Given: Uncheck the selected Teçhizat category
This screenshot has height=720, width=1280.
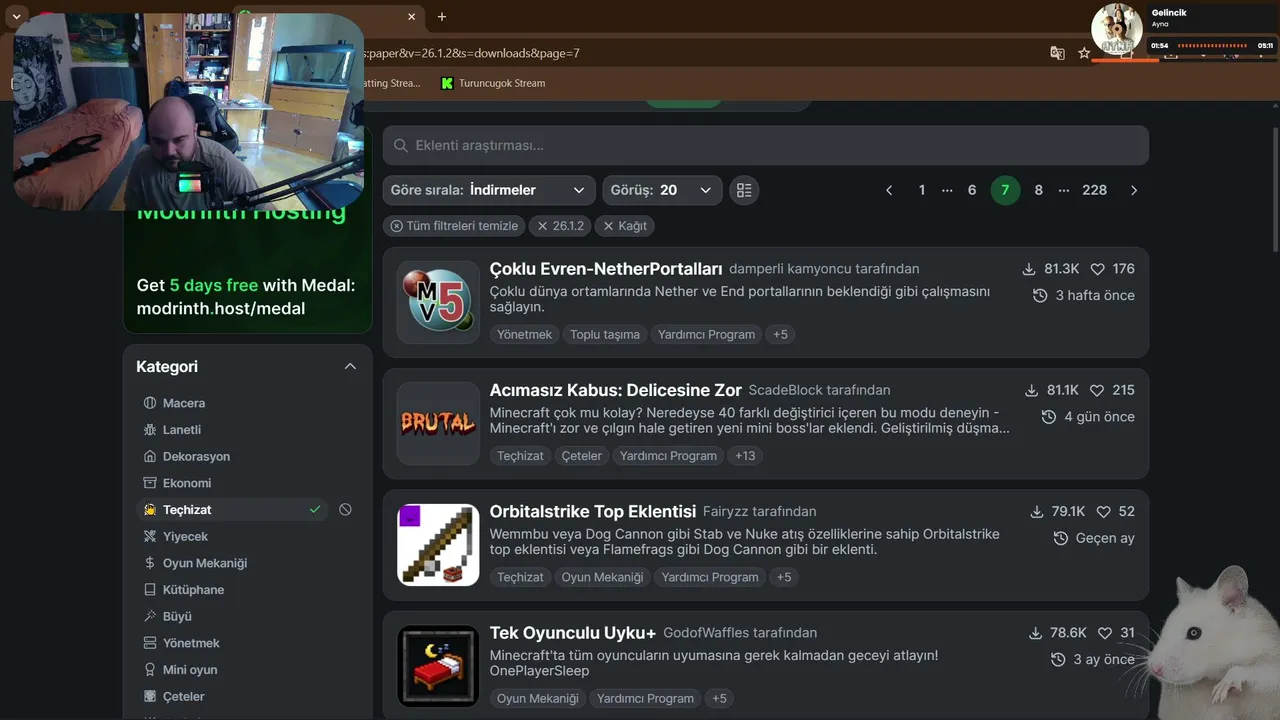Looking at the screenshot, I should coord(232,510).
